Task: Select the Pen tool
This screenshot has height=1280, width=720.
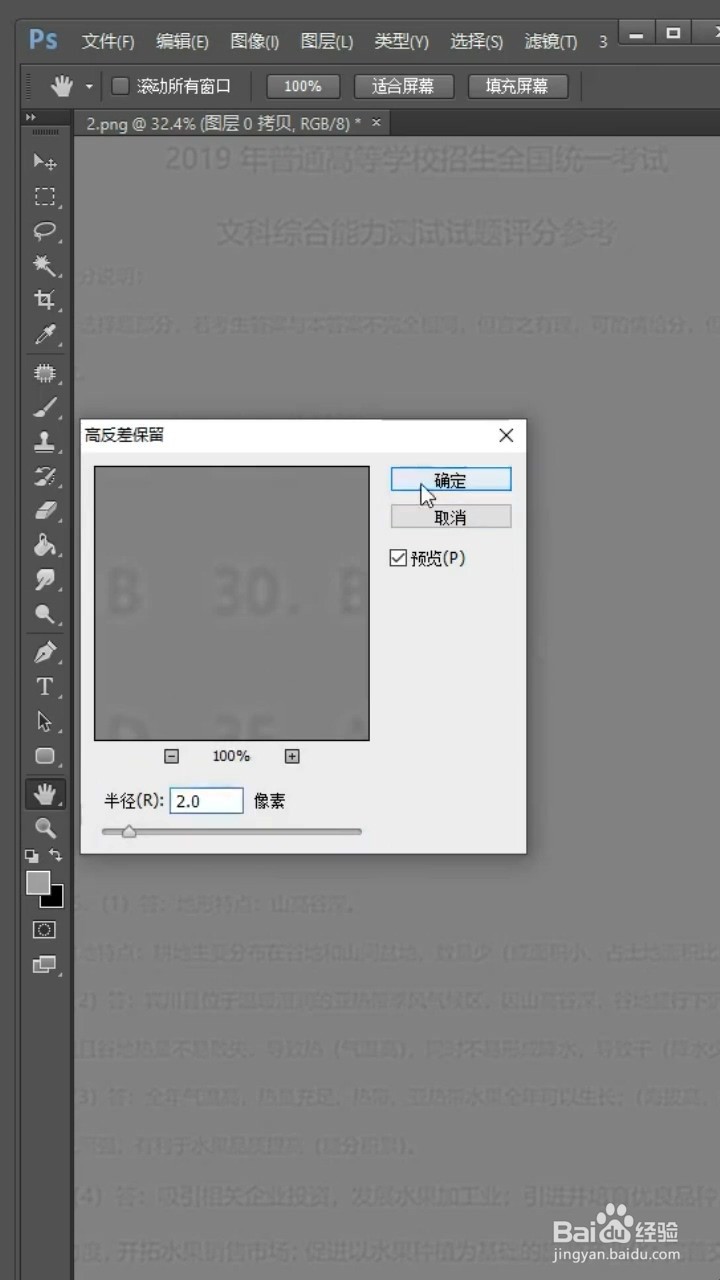Action: [44, 653]
